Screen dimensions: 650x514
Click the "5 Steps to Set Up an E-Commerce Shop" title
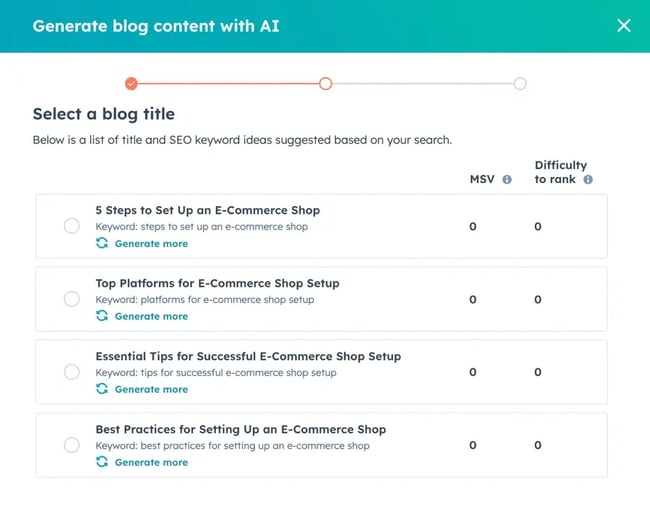pyautogui.click(x=207, y=210)
